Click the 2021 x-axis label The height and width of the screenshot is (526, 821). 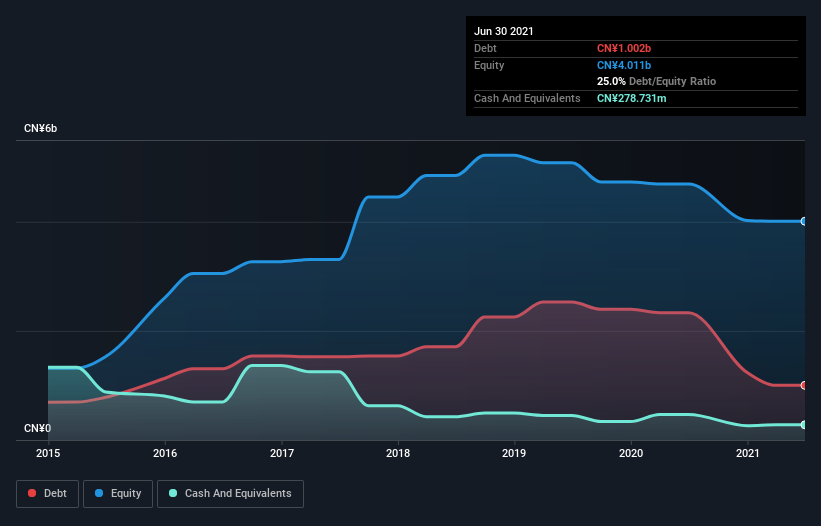[x=748, y=453]
